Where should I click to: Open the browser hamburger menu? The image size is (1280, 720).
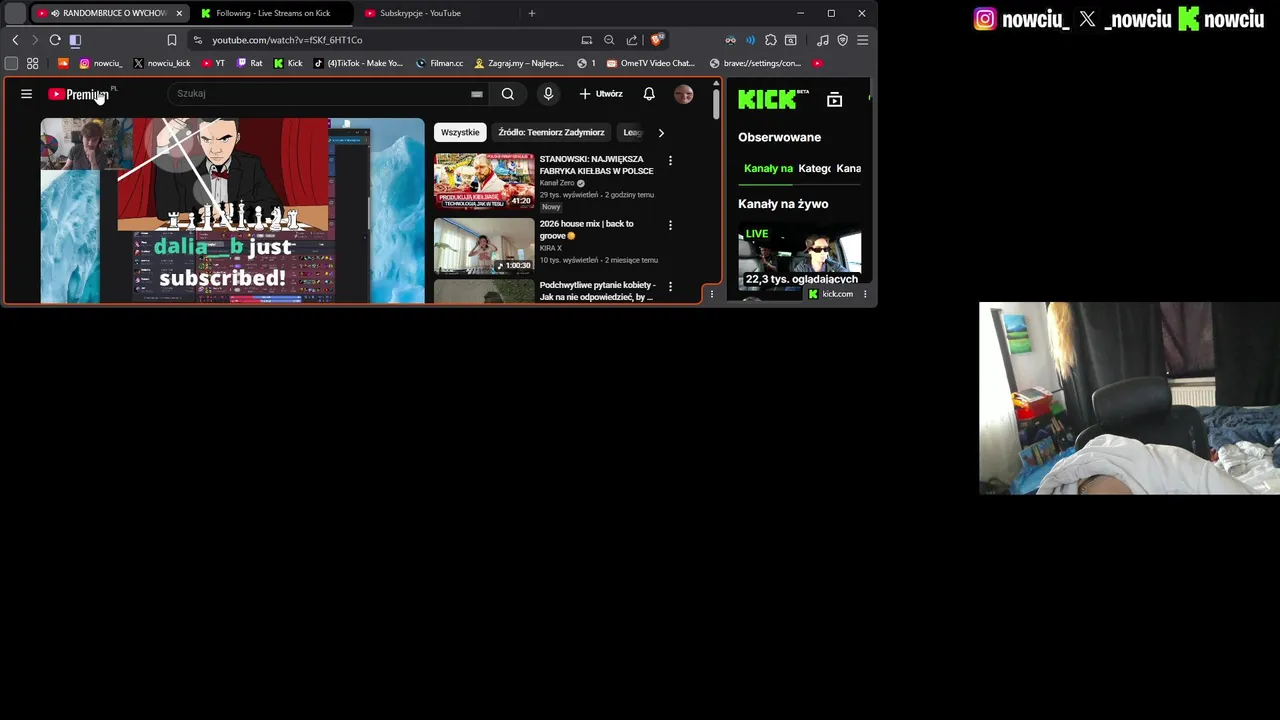coord(863,40)
